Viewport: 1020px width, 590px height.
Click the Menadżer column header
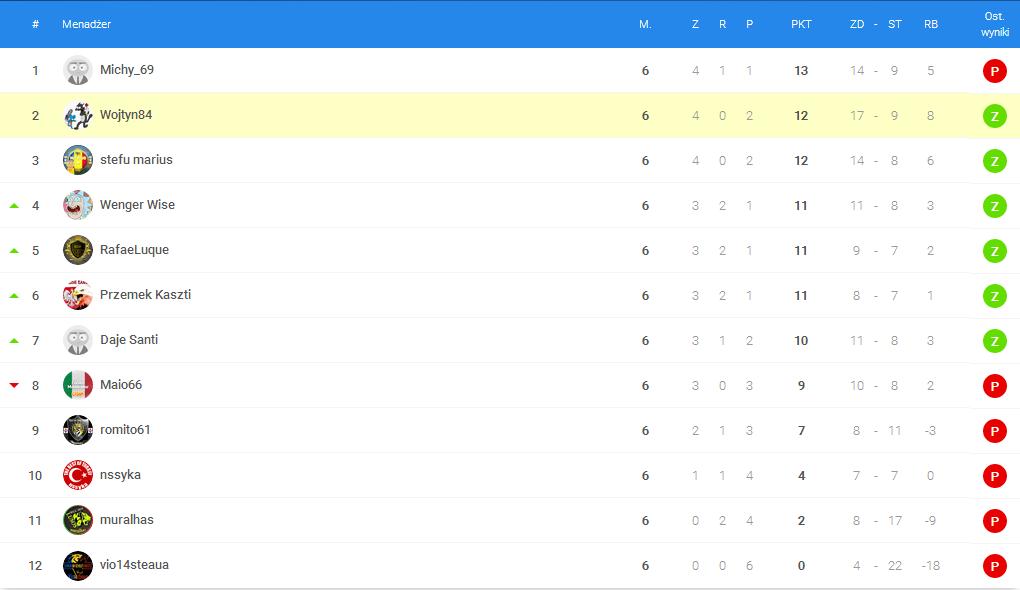coord(86,24)
